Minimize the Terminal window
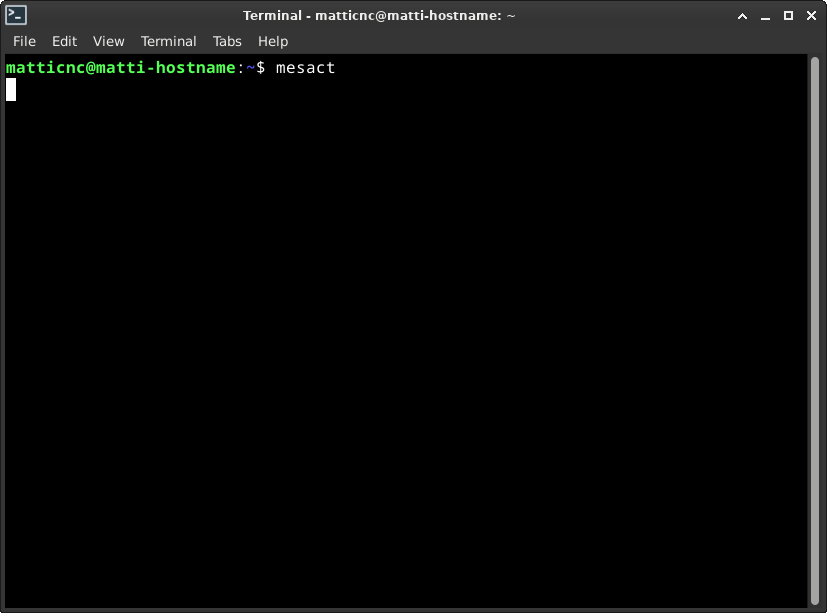Viewport: 827px width, 613px height. point(765,17)
